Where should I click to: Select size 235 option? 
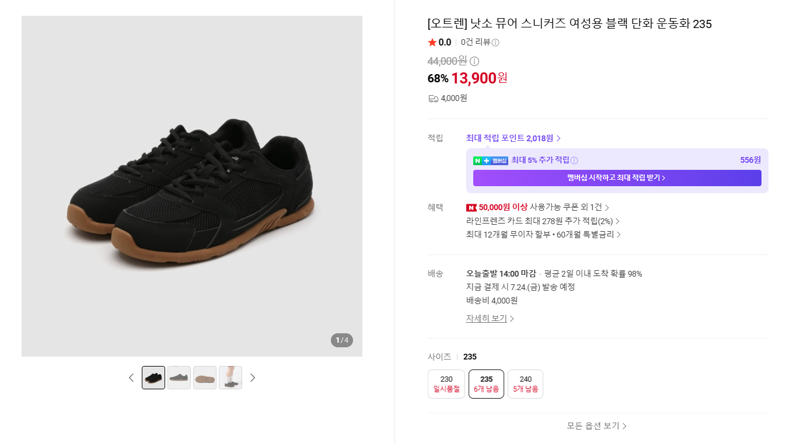[486, 384]
